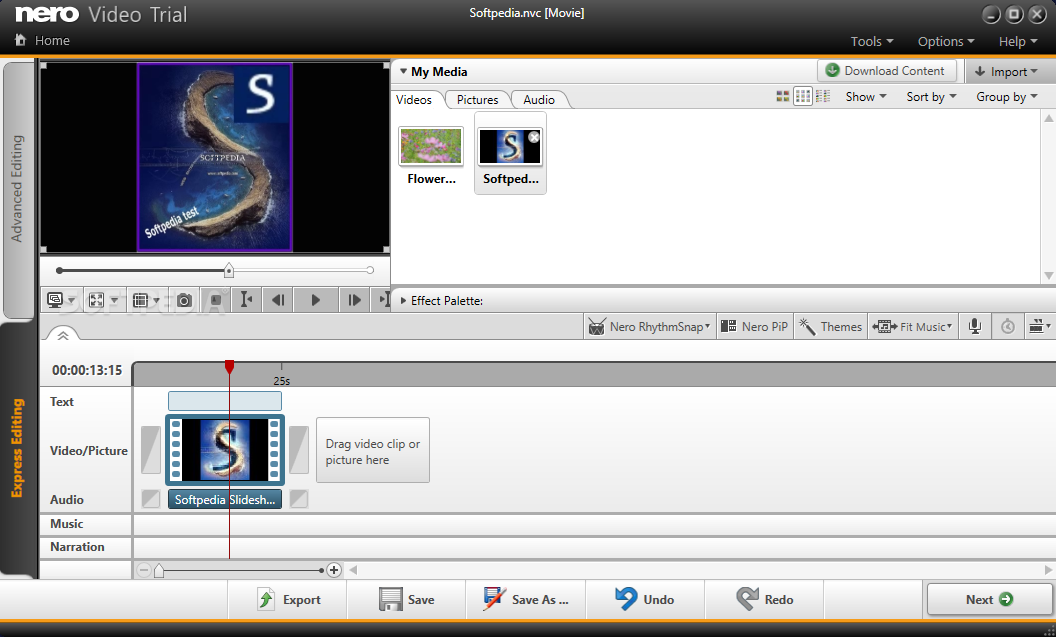Switch to the Videos tab
This screenshot has height=637, width=1056.
coord(414,100)
